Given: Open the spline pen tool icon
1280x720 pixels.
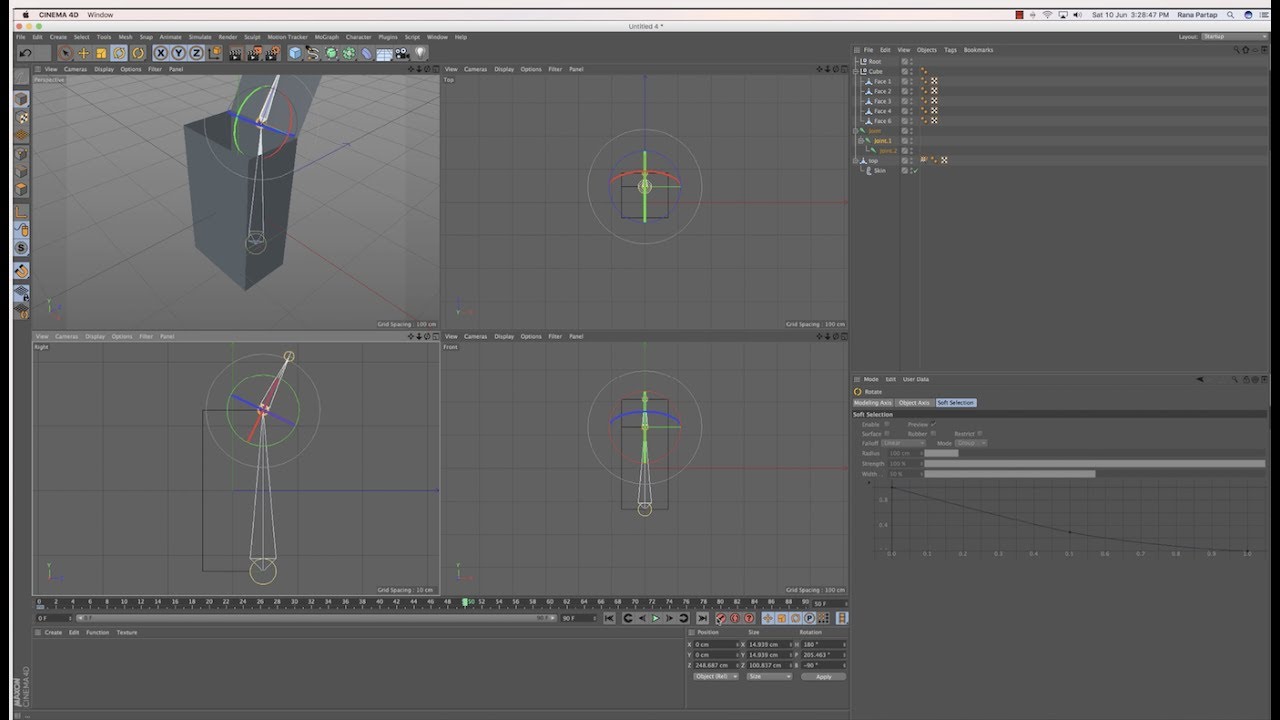Looking at the screenshot, I should click(313, 53).
